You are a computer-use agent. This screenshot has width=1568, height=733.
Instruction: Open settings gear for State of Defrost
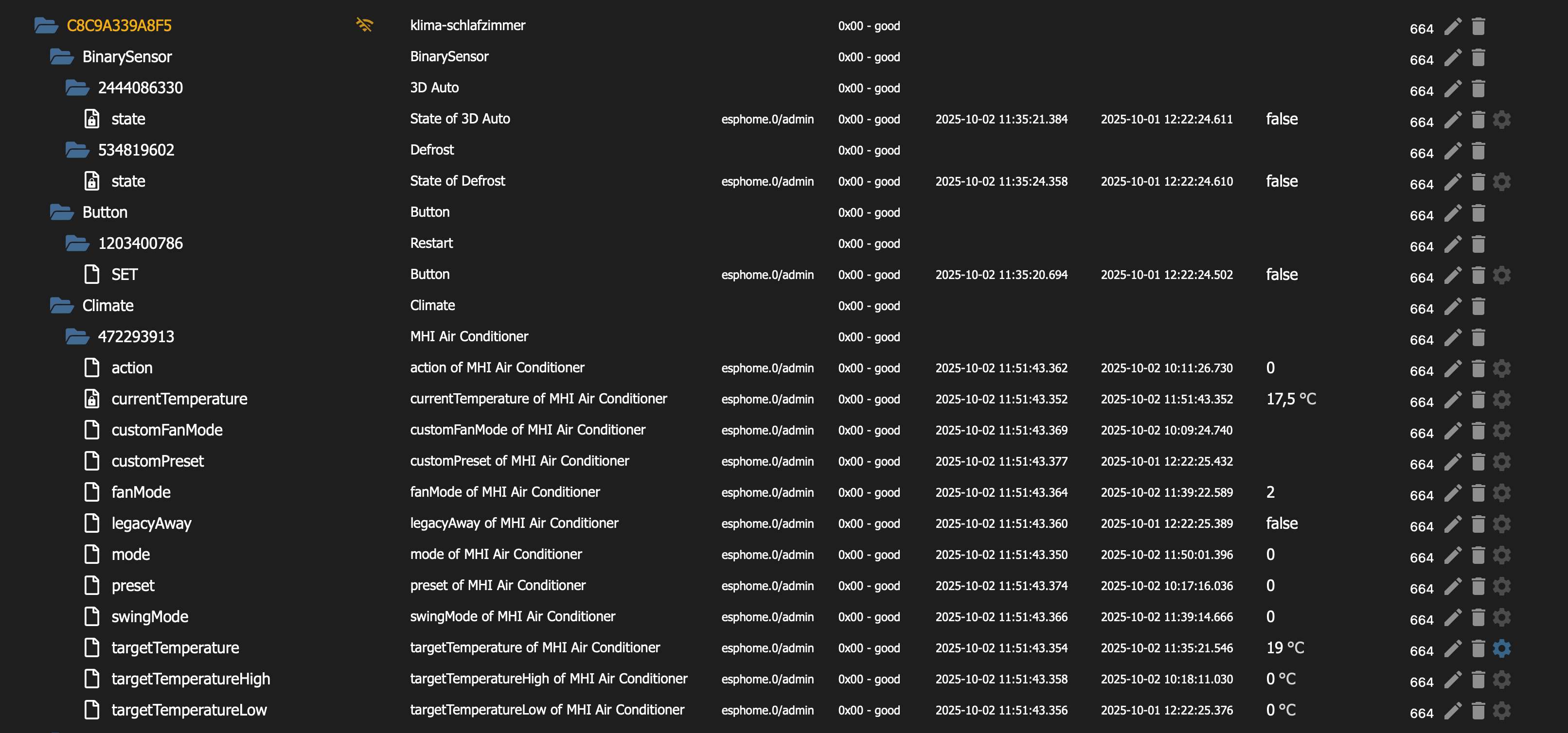tap(1502, 182)
